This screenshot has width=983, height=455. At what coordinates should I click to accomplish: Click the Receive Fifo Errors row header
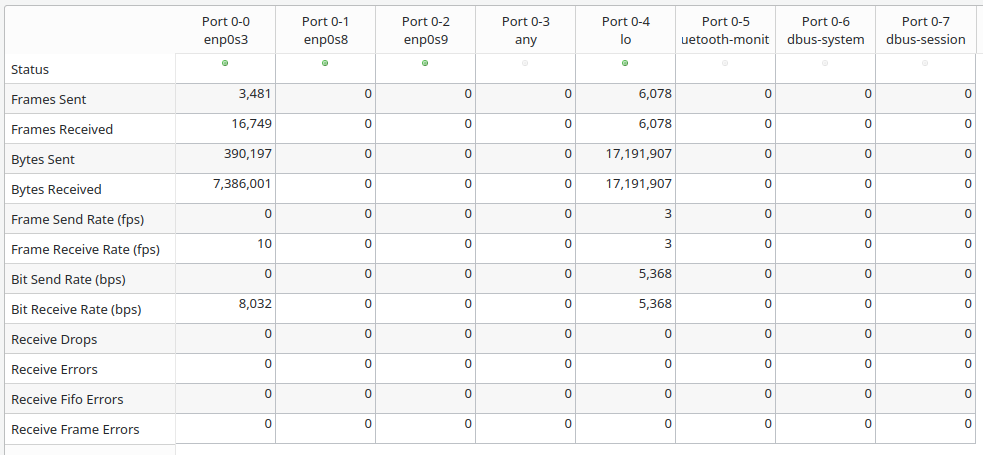[67, 400]
